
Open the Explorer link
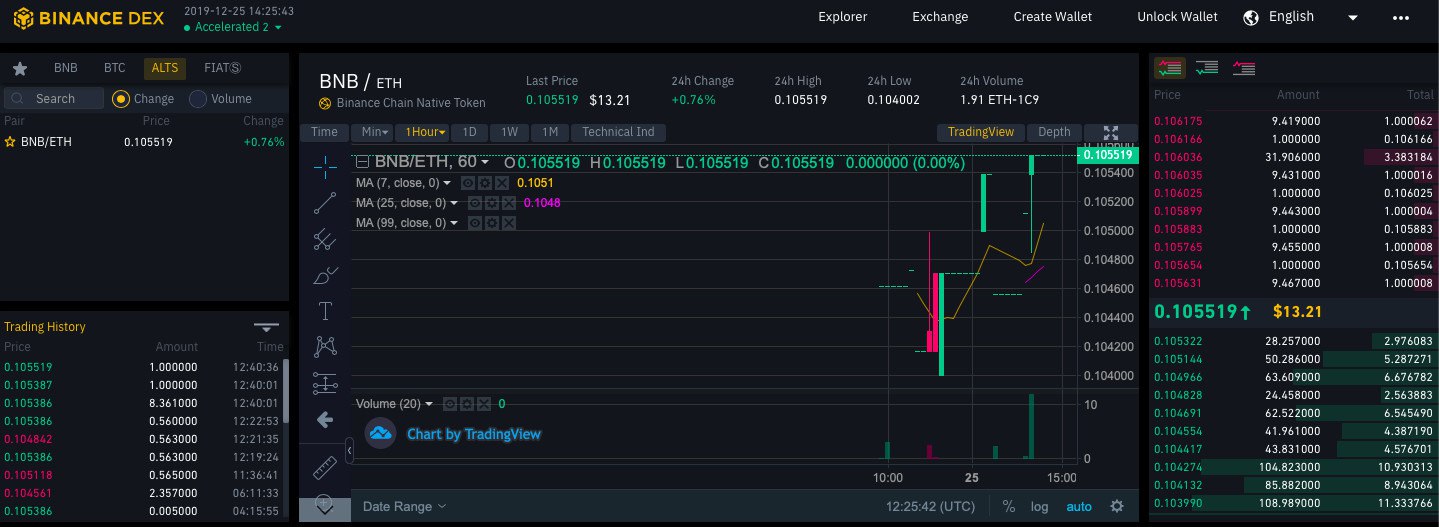pos(843,17)
